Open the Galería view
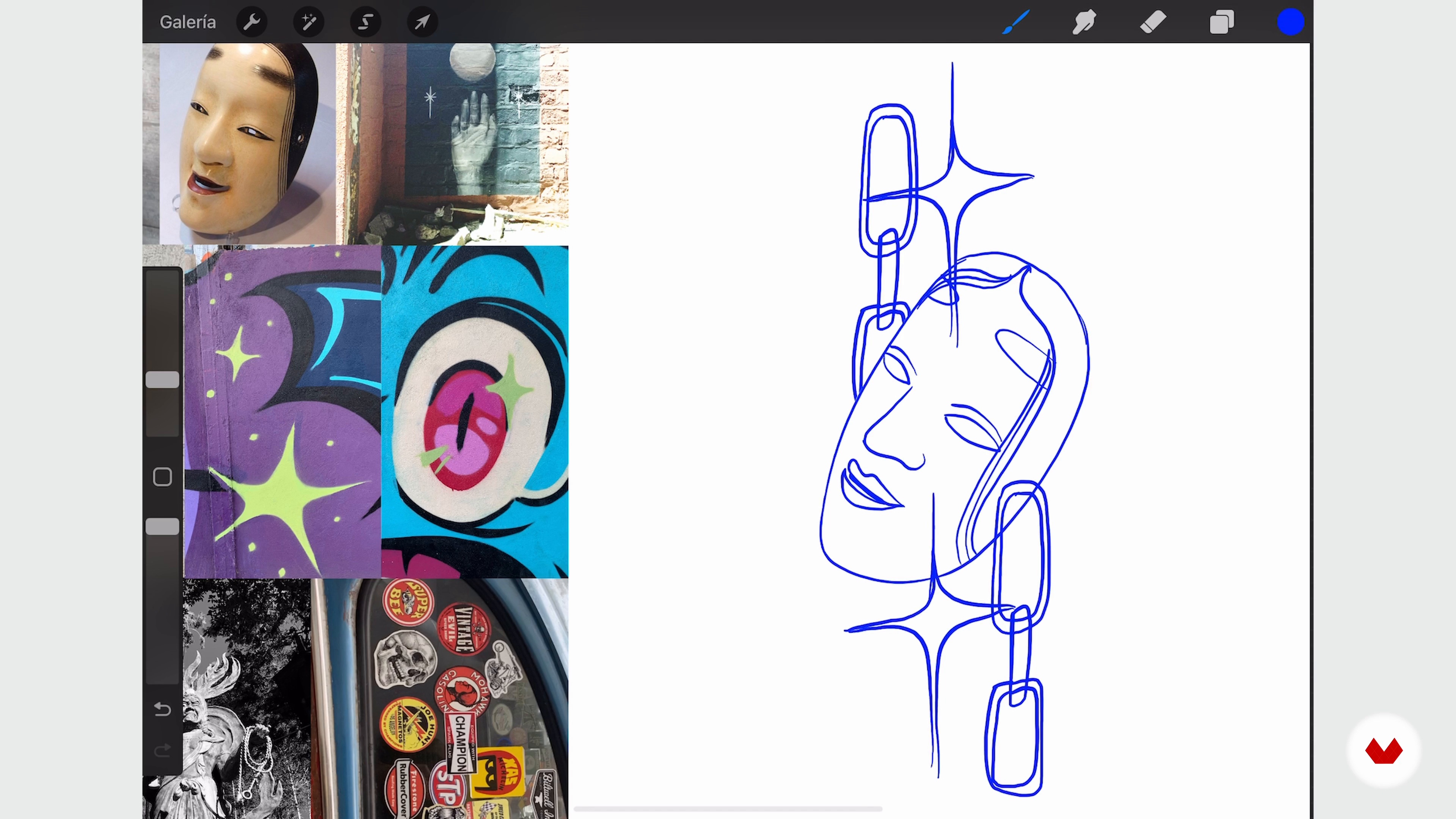 tap(188, 22)
